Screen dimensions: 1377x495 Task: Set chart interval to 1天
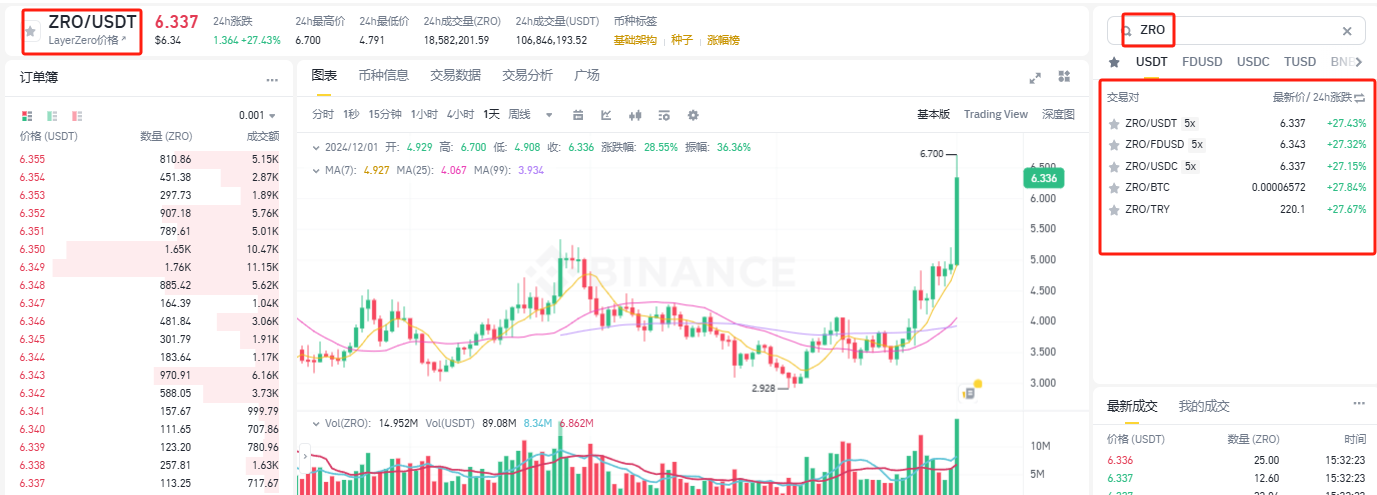[x=491, y=115]
